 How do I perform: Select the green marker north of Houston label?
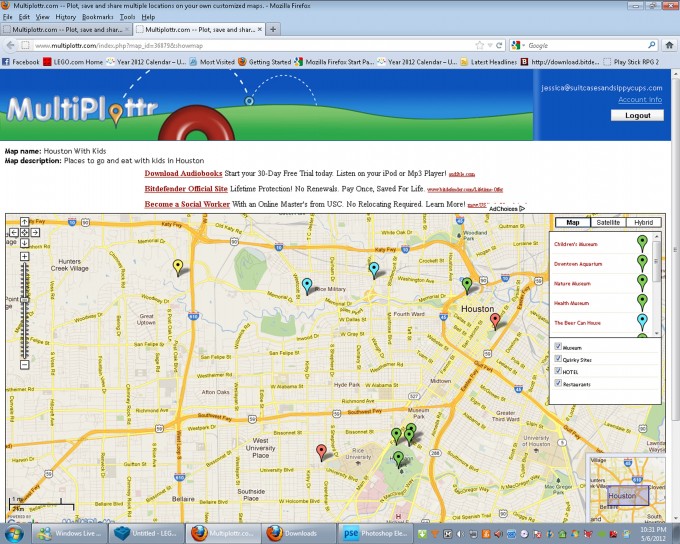point(467,285)
